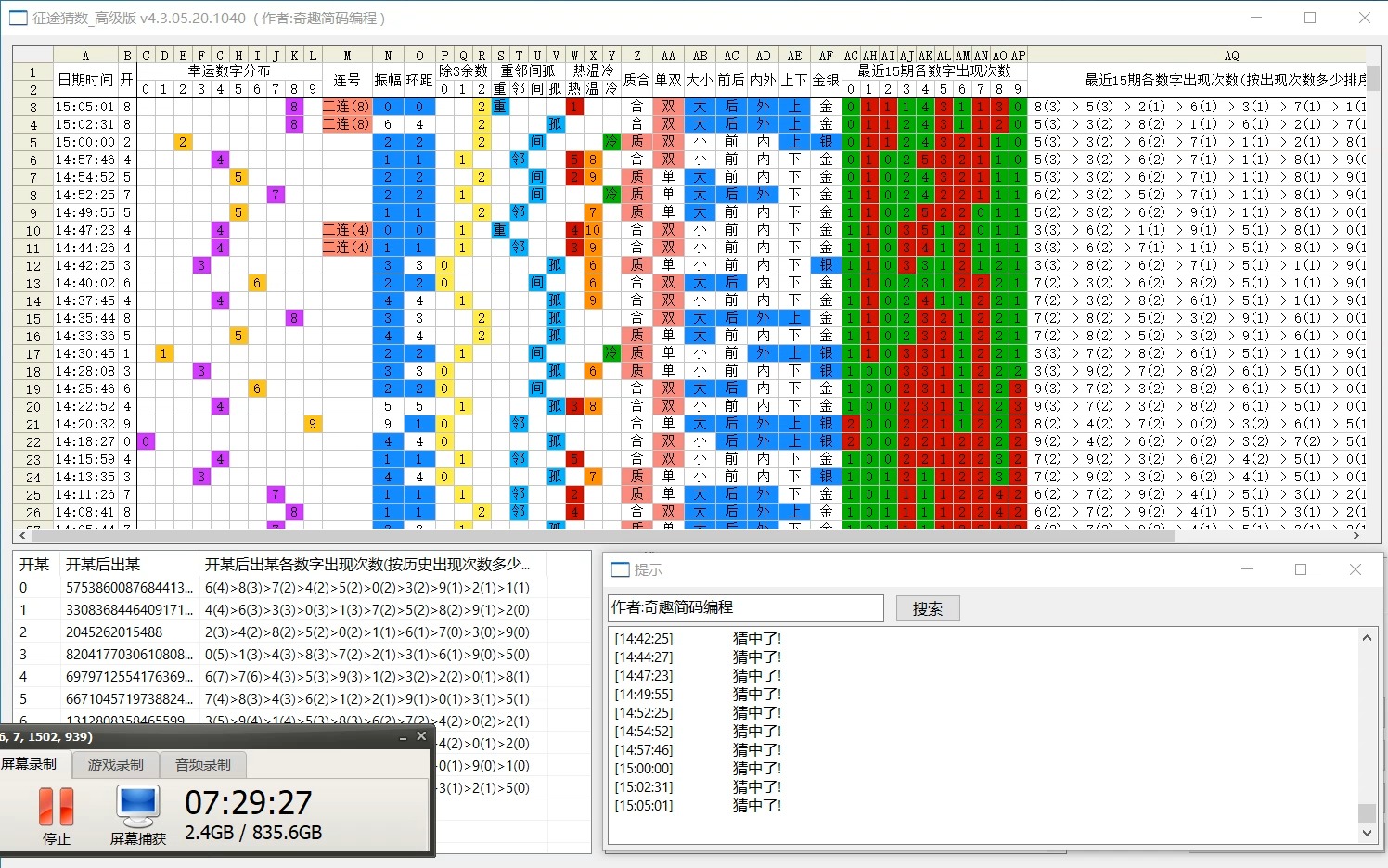Image resolution: width=1388 pixels, height=868 pixels.
Task: Click the 搜索 button
Action: [928, 608]
